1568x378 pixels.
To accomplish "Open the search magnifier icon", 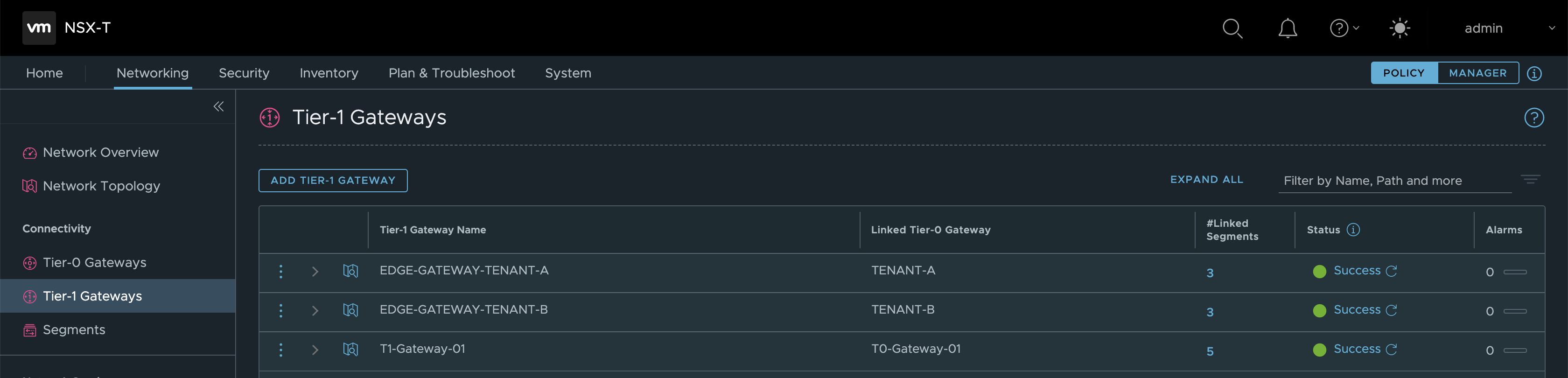I will 1232,28.
